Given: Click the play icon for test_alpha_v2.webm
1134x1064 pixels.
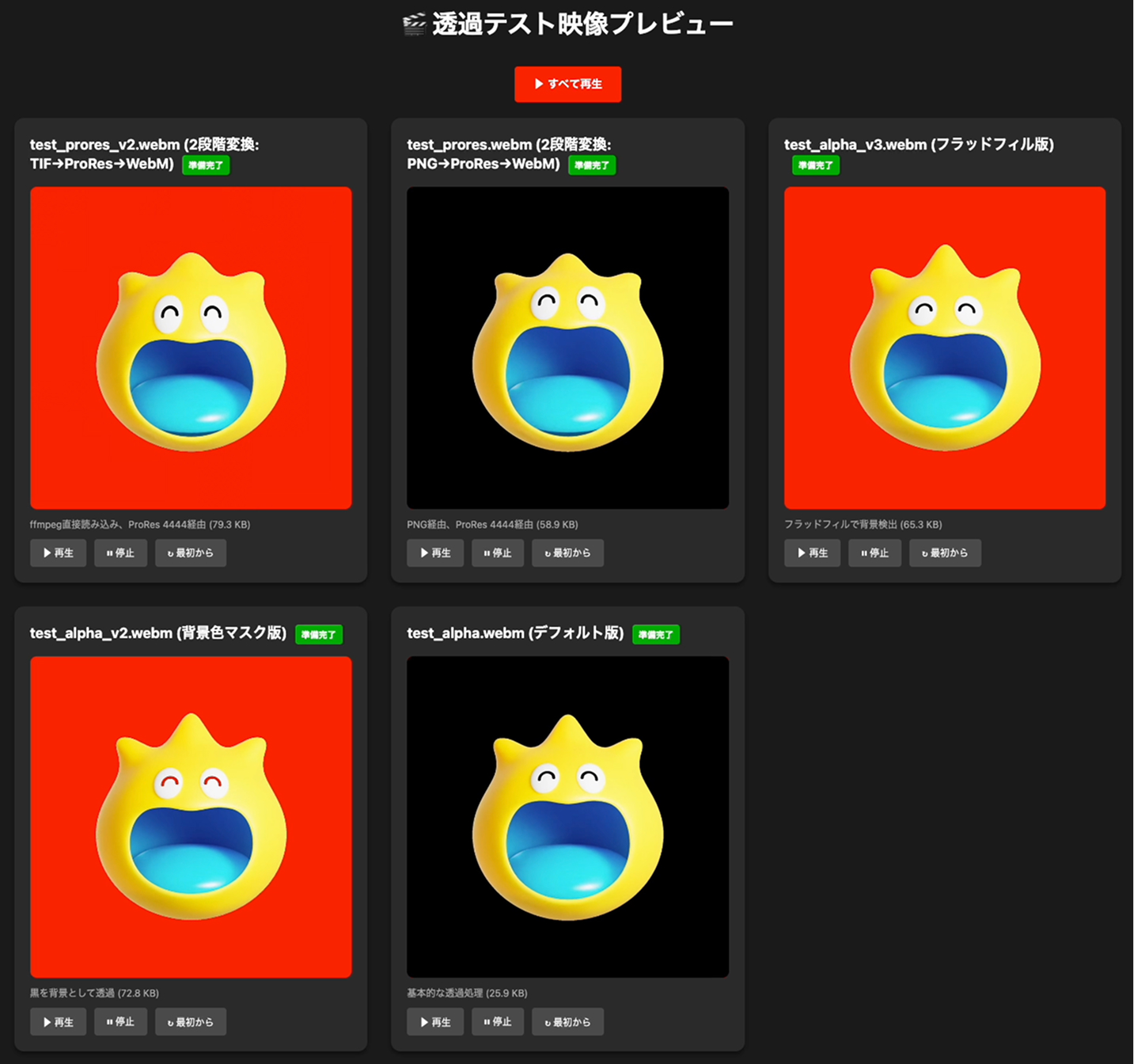Looking at the screenshot, I should (x=47, y=1021).
